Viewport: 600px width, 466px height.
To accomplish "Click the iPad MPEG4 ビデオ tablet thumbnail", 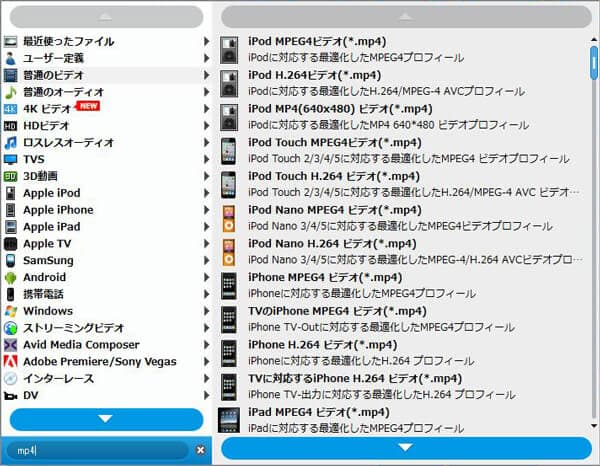I will click(228, 420).
